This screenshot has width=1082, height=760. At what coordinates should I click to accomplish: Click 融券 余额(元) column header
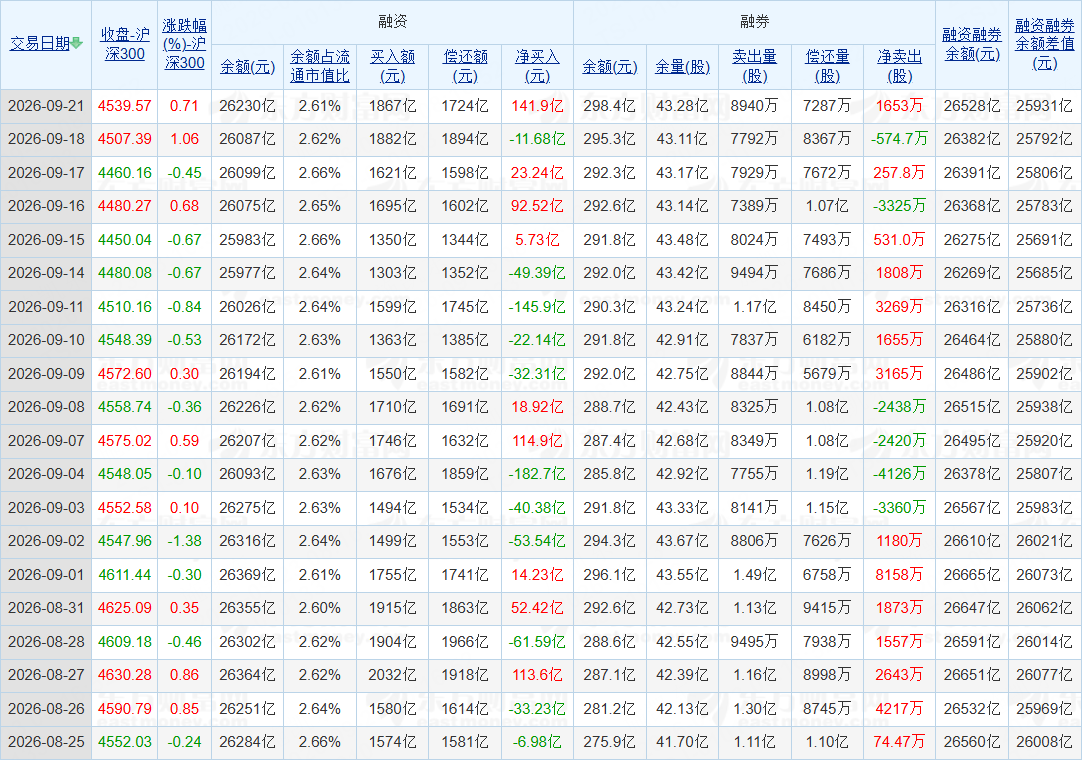click(610, 67)
